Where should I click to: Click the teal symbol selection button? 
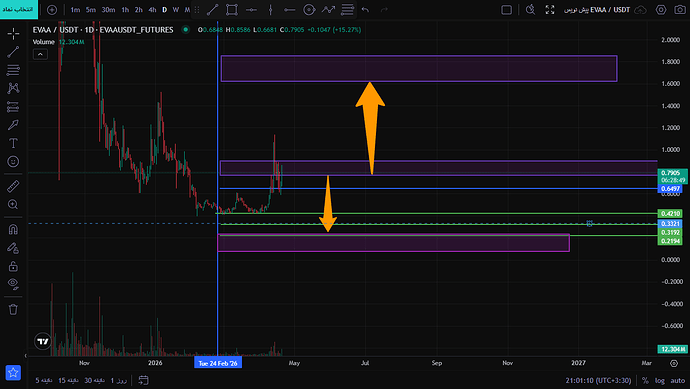18,9
